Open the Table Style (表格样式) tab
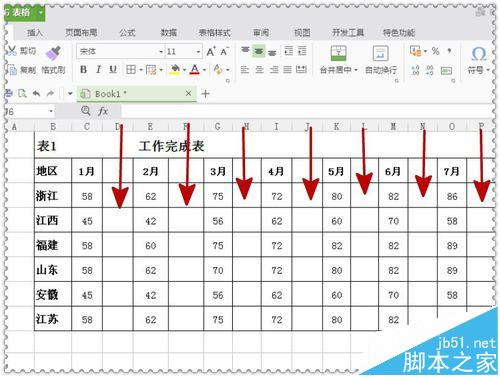The image size is (500, 377). point(215,33)
